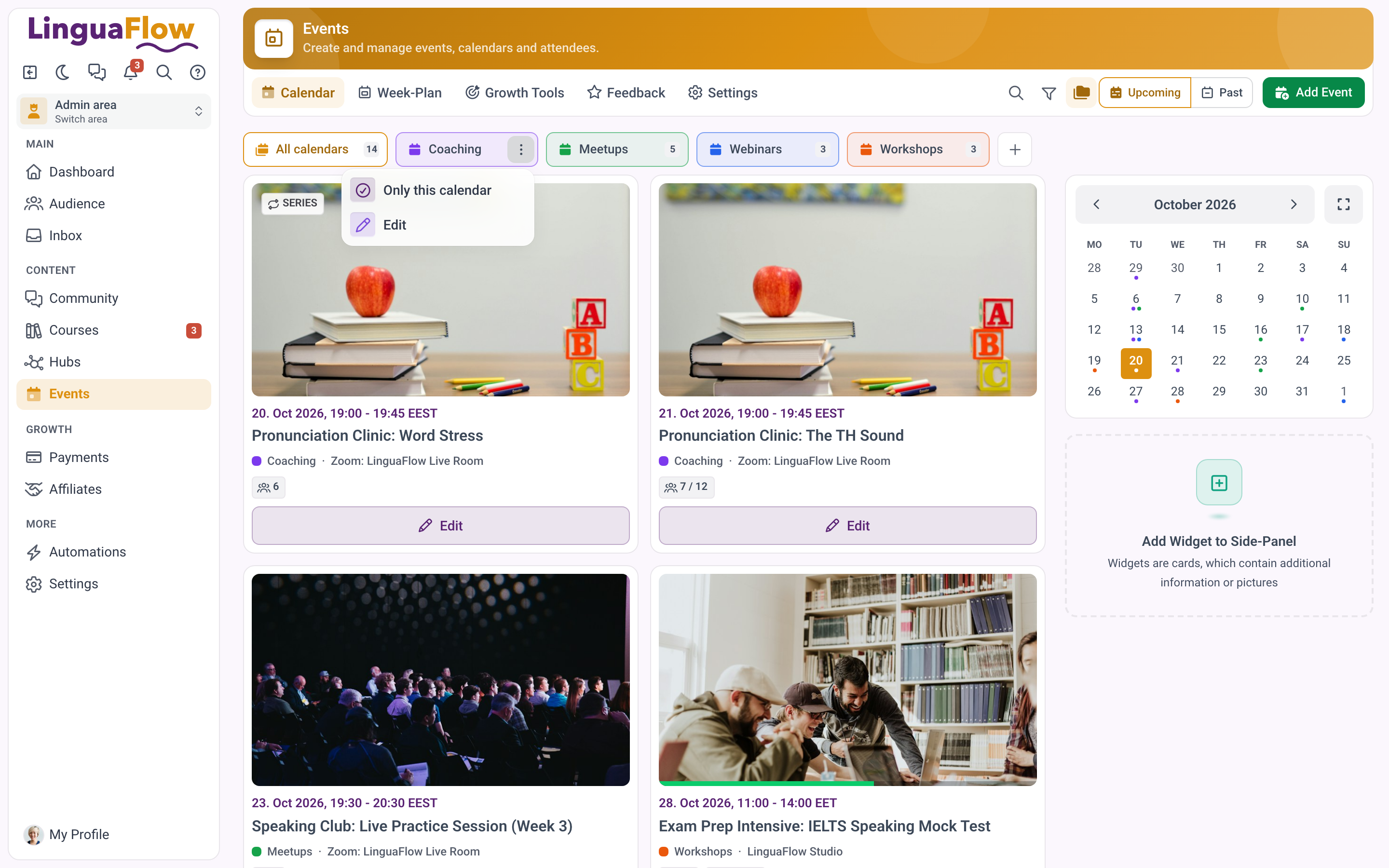Open notifications bell with badge
The width and height of the screenshot is (1389, 868).
coord(131,72)
